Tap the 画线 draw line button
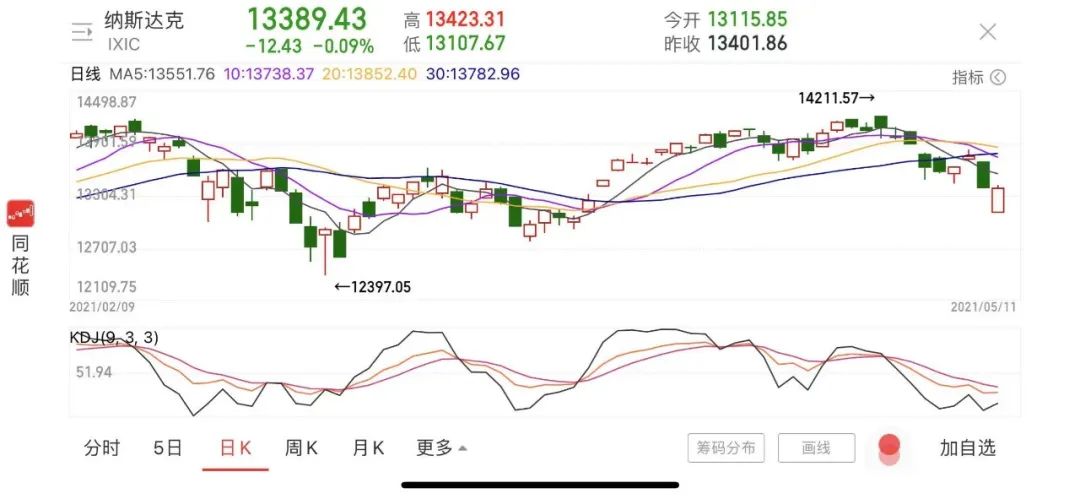This screenshot has width=1080, height=499. 816,448
